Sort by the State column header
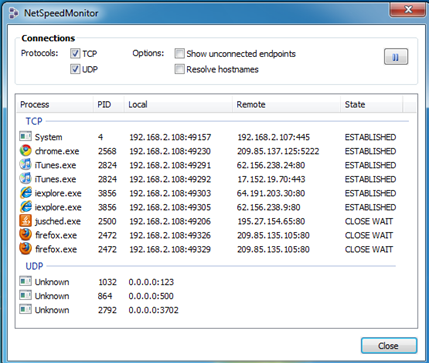The width and height of the screenshot is (429, 363). [x=372, y=105]
